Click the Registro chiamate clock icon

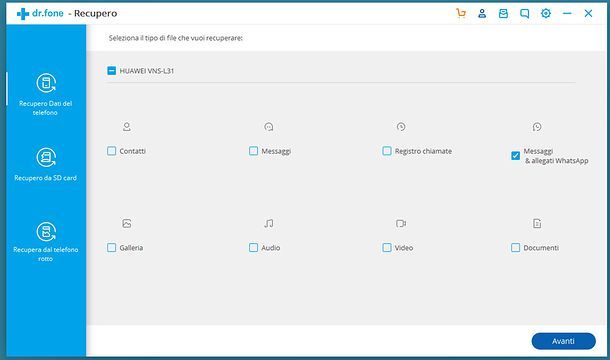coord(401,127)
